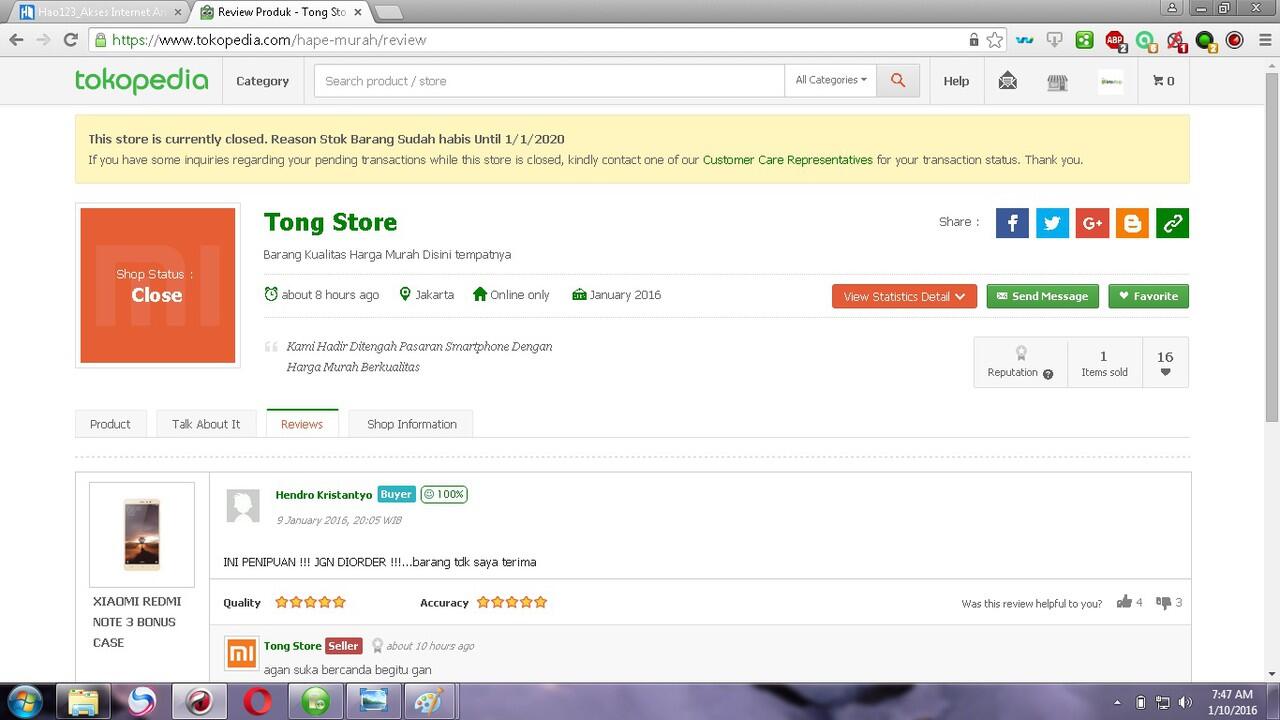Image resolution: width=1280 pixels, height=720 pixels.
Task: Open the shop storefront icon in header
Action: click(1057, 82)
